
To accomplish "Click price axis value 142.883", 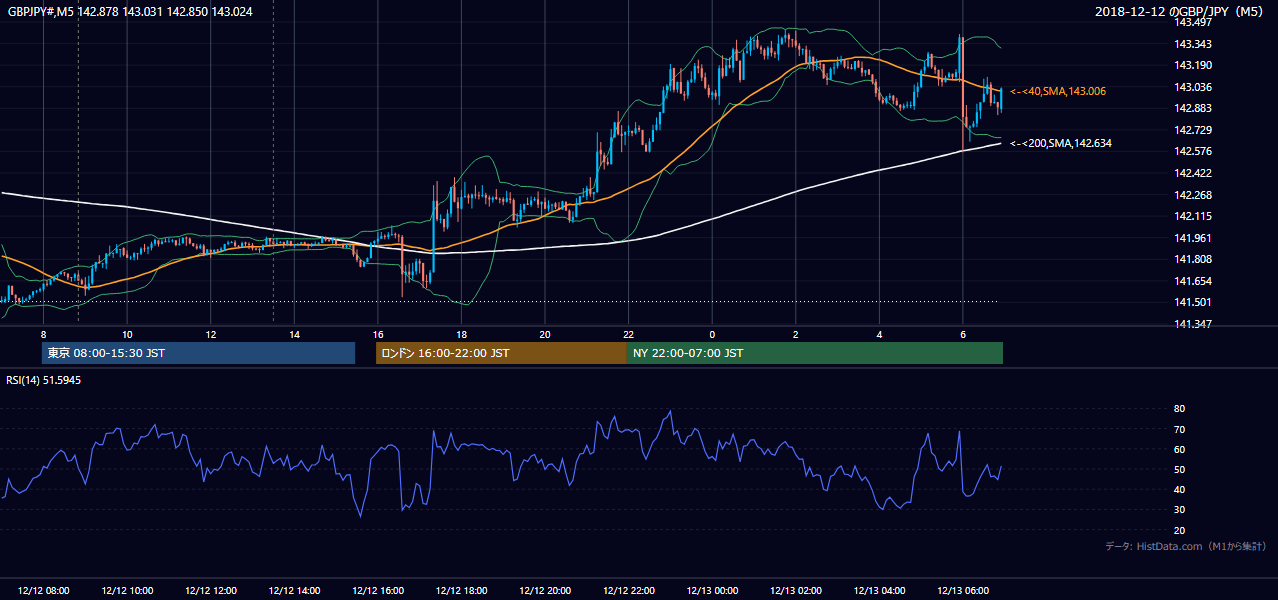I will (x=1193, y=108).
